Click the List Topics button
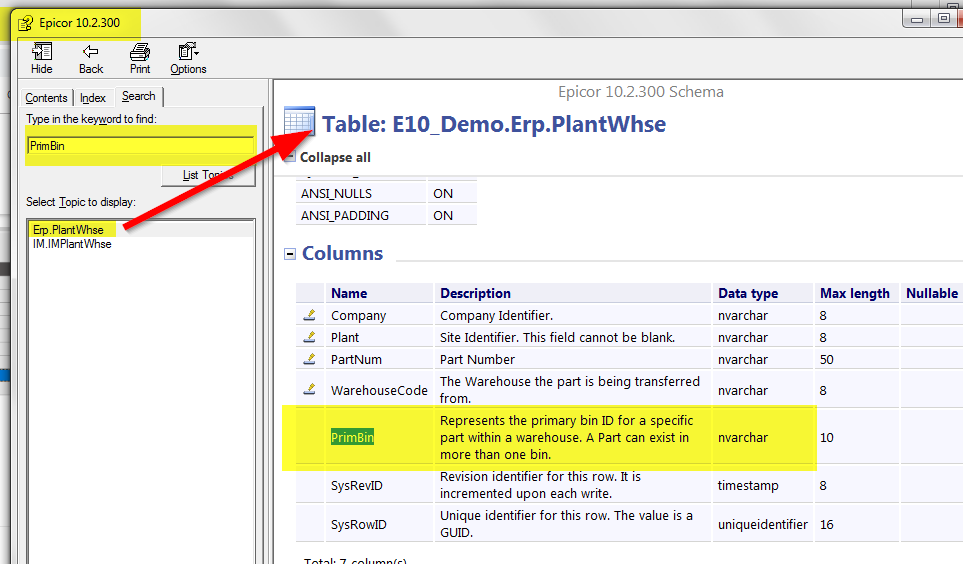 [208, 175]
